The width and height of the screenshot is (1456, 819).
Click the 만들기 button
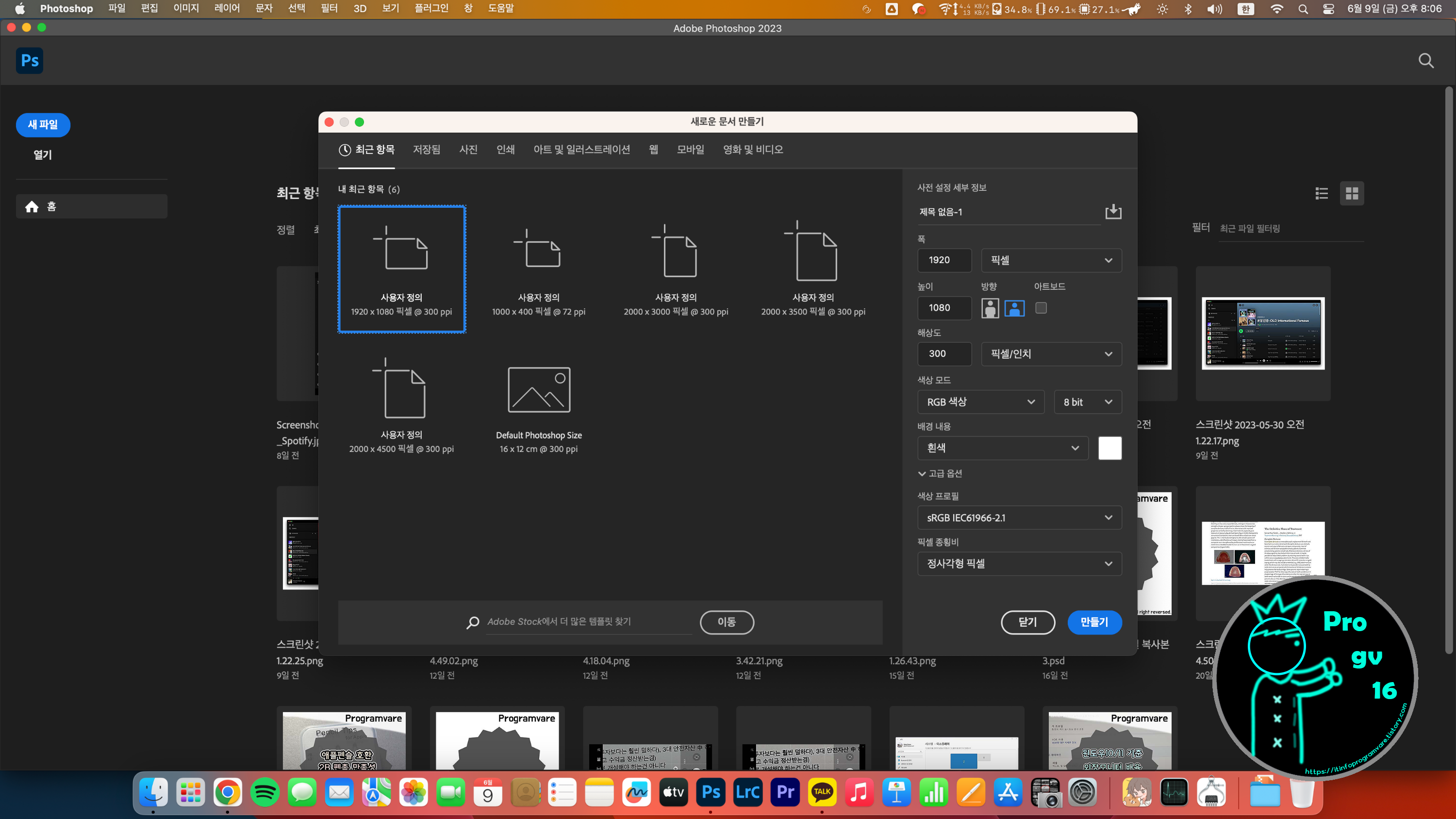pyautogui.click(x=1094, y=622)
